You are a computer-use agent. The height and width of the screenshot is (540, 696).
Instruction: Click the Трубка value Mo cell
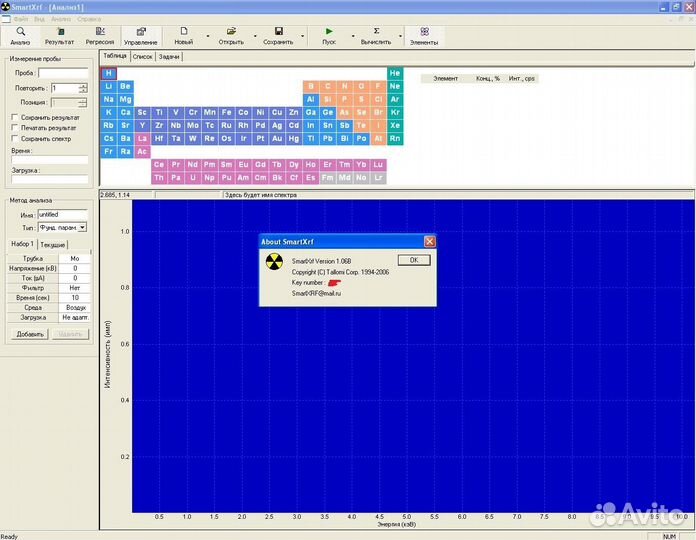[x=75, y=258]
